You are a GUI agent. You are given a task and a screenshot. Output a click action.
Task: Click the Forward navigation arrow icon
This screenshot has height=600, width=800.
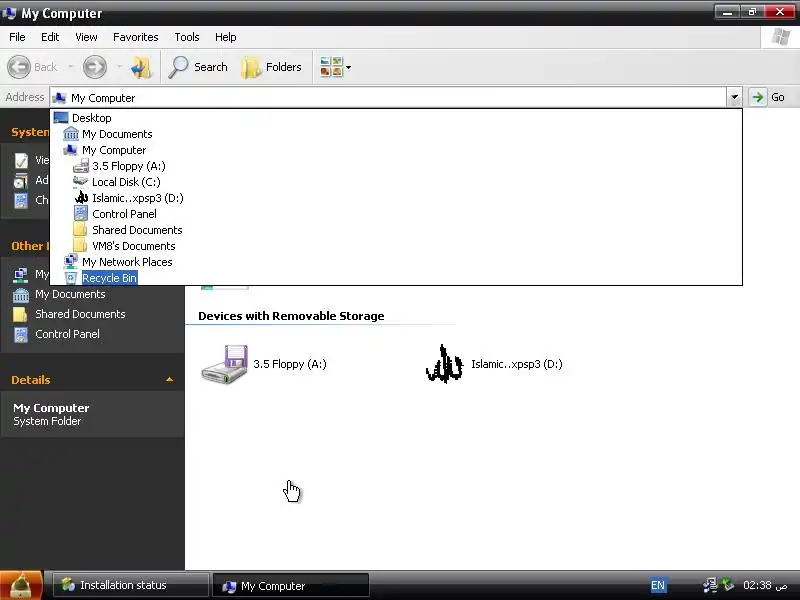point(95,67)
